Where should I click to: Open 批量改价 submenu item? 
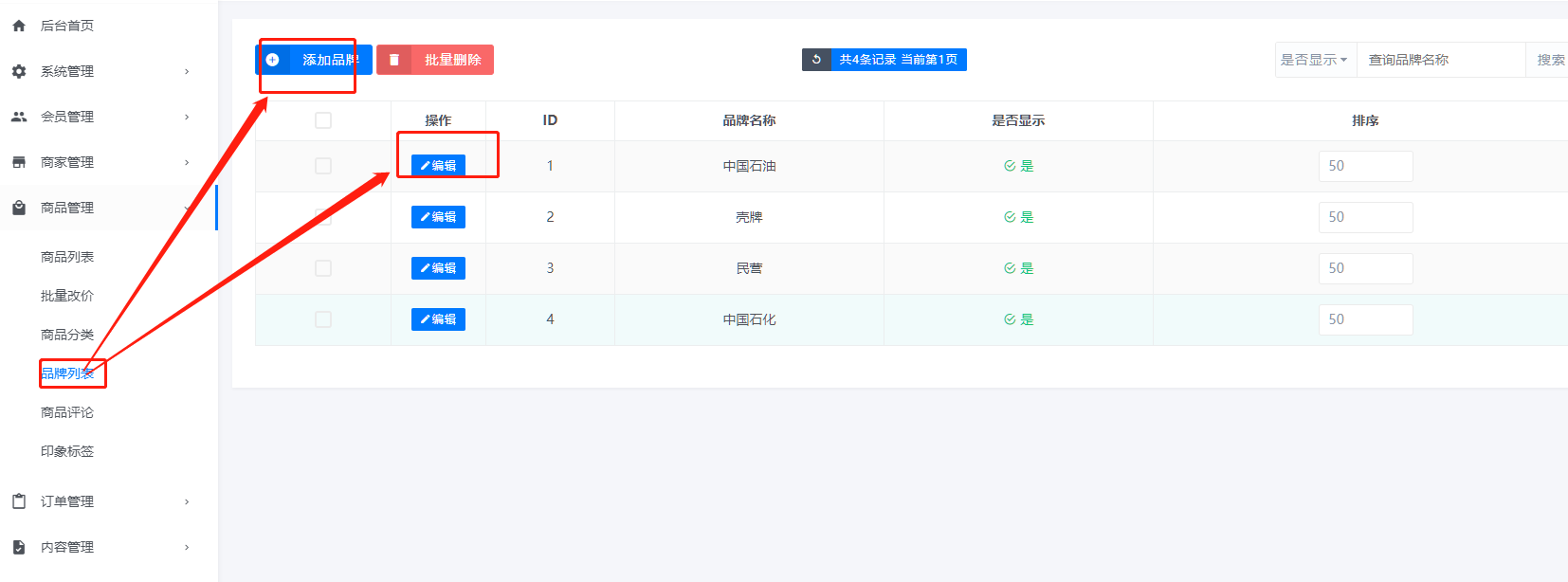point(67,296)
